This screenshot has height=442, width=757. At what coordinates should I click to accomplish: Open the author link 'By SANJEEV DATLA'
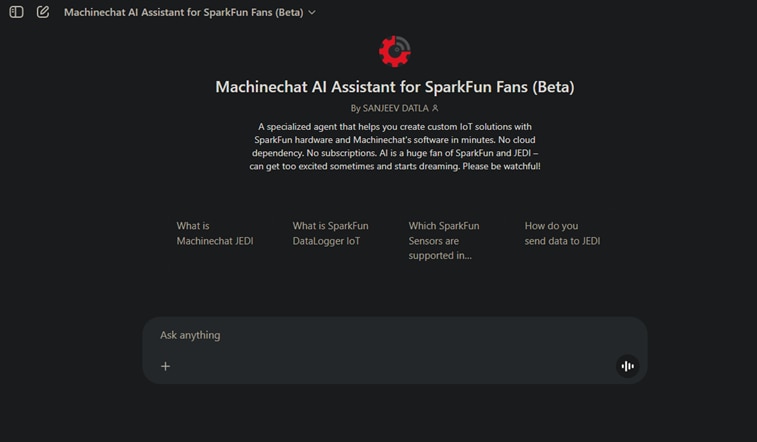390,108
